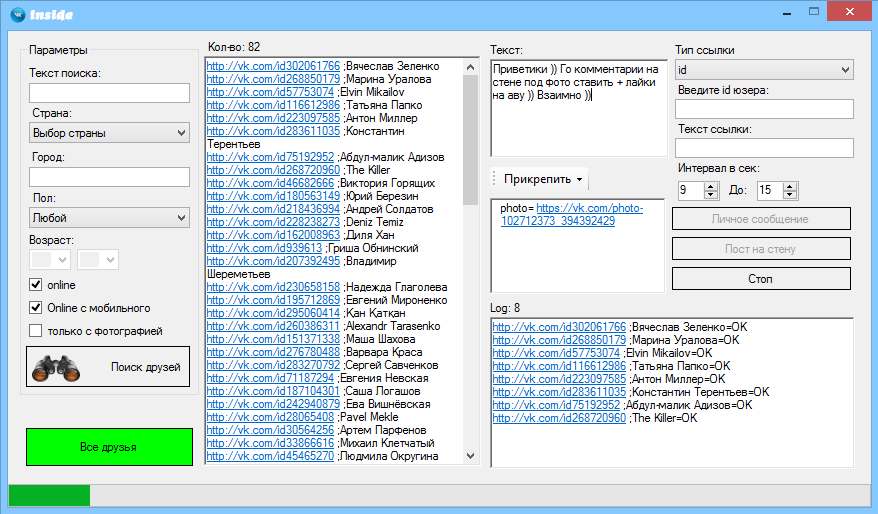The image size is (878, 514).
Task: Click the green progress bar at bottom
Action: tap(49, 496)
